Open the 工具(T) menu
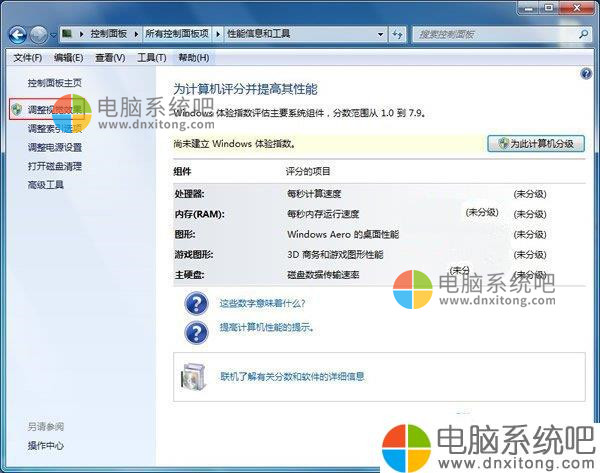 point(151,58)
